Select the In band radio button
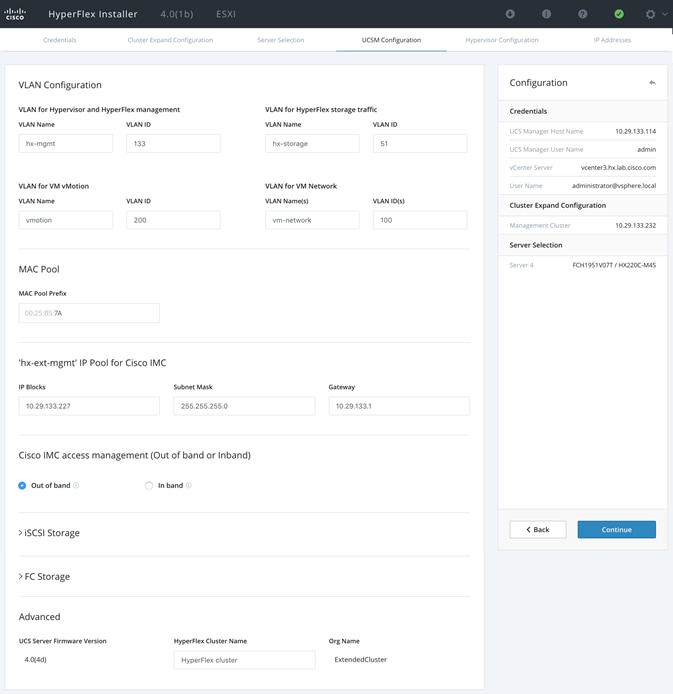Screen dimensions: 673x694 (x=149, y=486)
